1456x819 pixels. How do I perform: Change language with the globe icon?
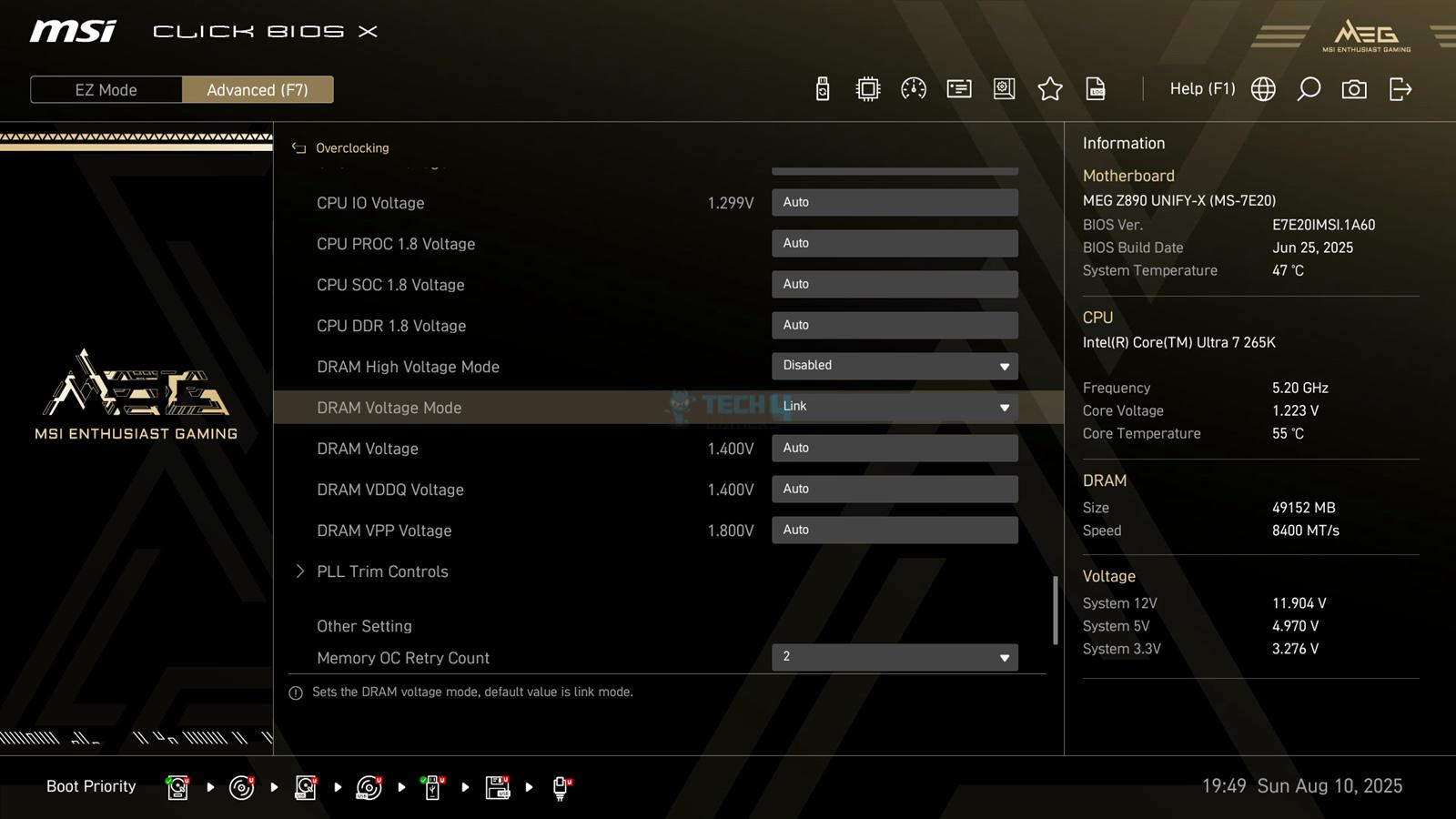click(x=1263, y=89)
